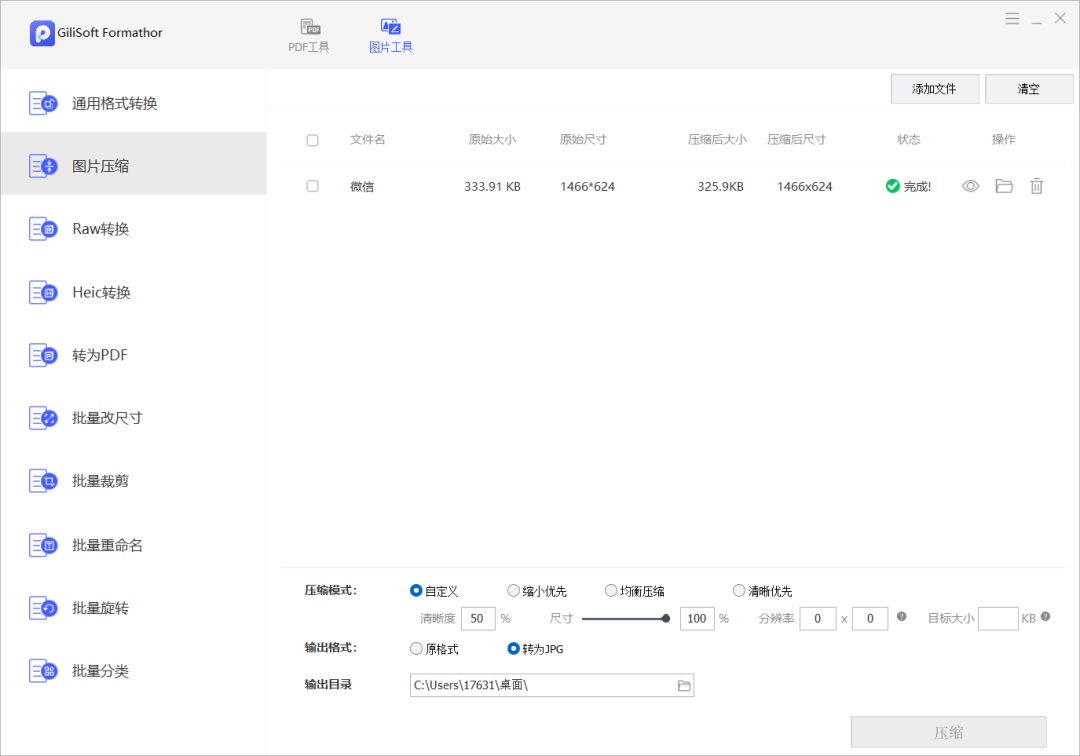The image size is (1080, 756).
Task: Toggle the select-all checkbox in header
Action: point(312,140)
